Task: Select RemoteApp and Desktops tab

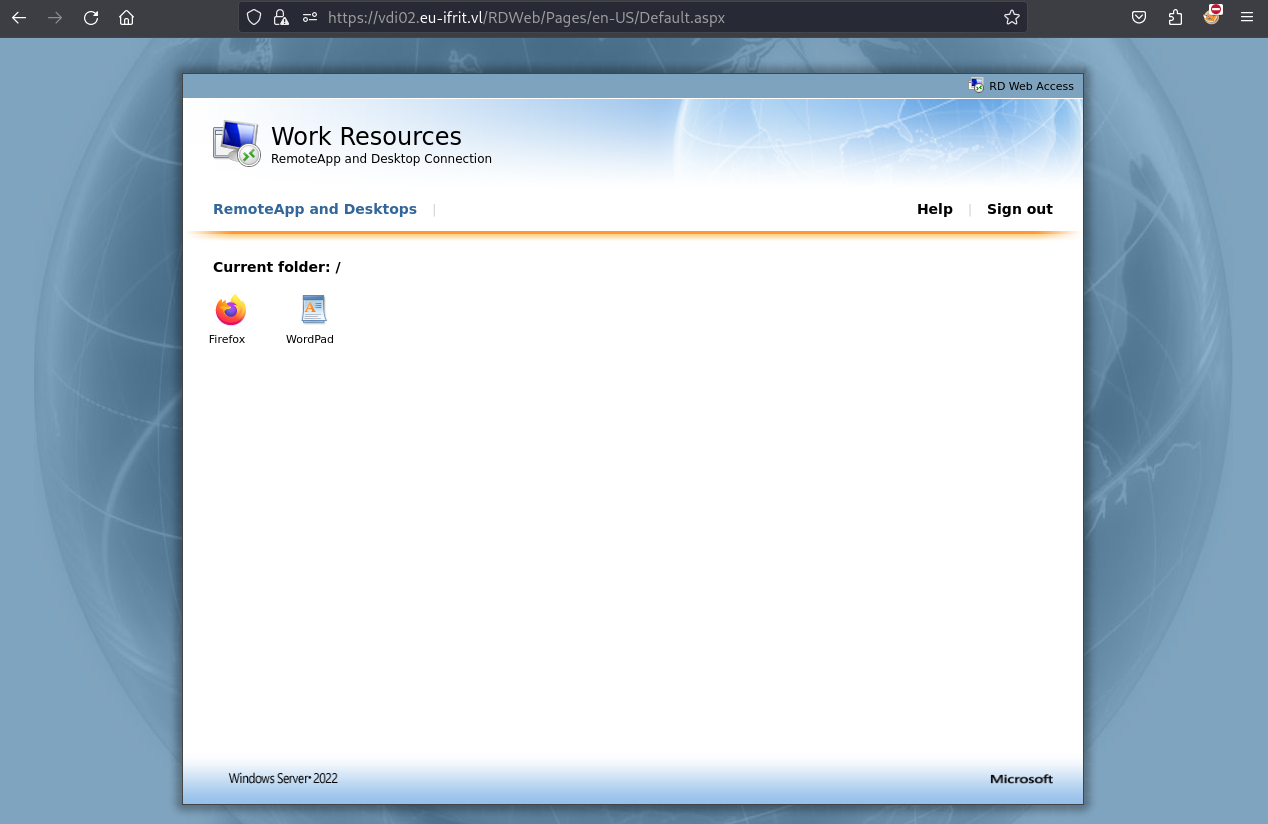Action: [315, 209]
